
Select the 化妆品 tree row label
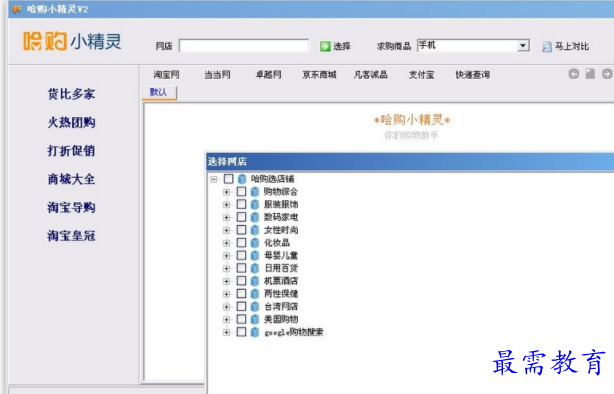pos(277,243)
